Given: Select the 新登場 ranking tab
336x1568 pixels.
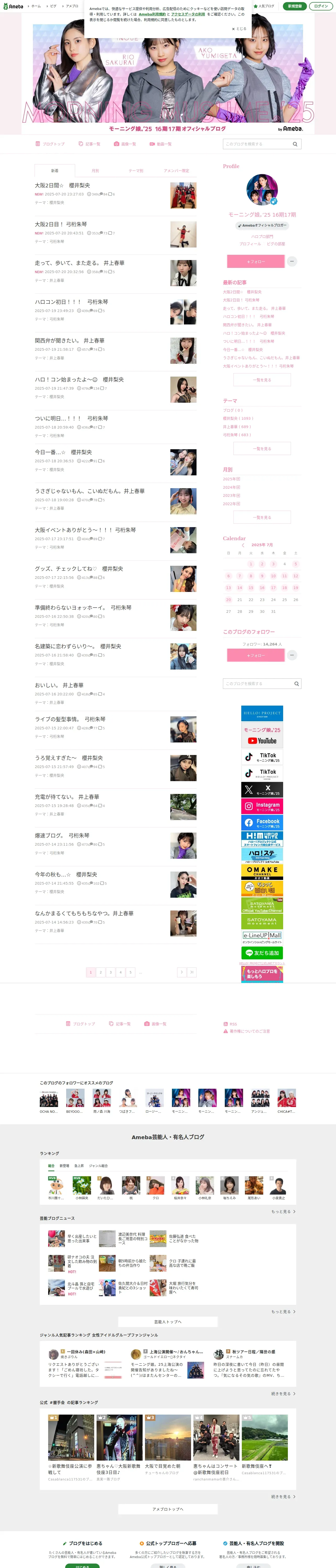Looking at the screenshot, I should (64, 1166).
